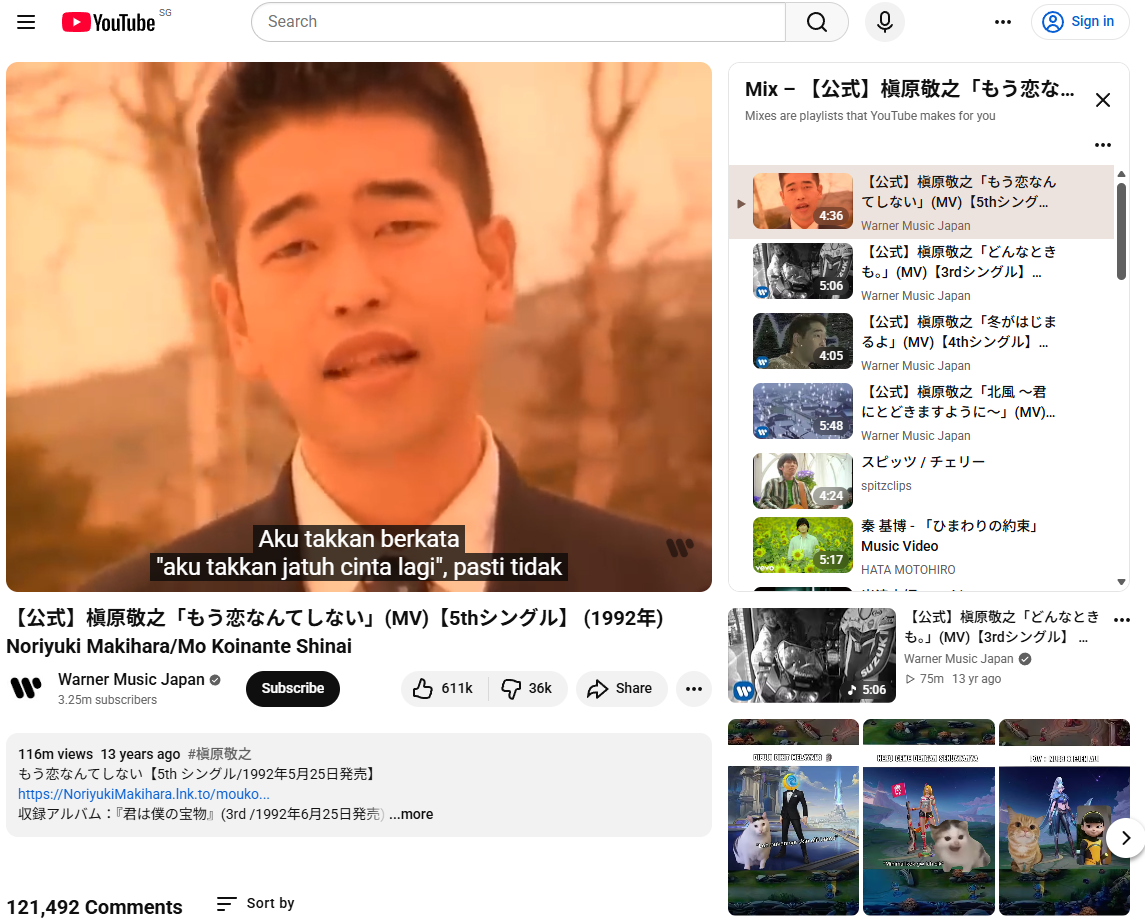Play スピッツ / チェリー in Mix
The image size is (1145, 924).
(x=922, y=481)
